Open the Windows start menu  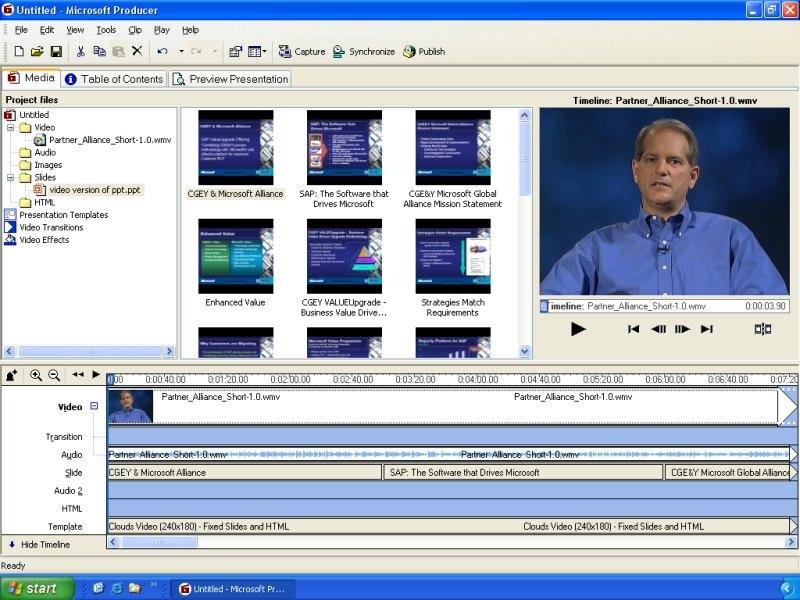37,589
